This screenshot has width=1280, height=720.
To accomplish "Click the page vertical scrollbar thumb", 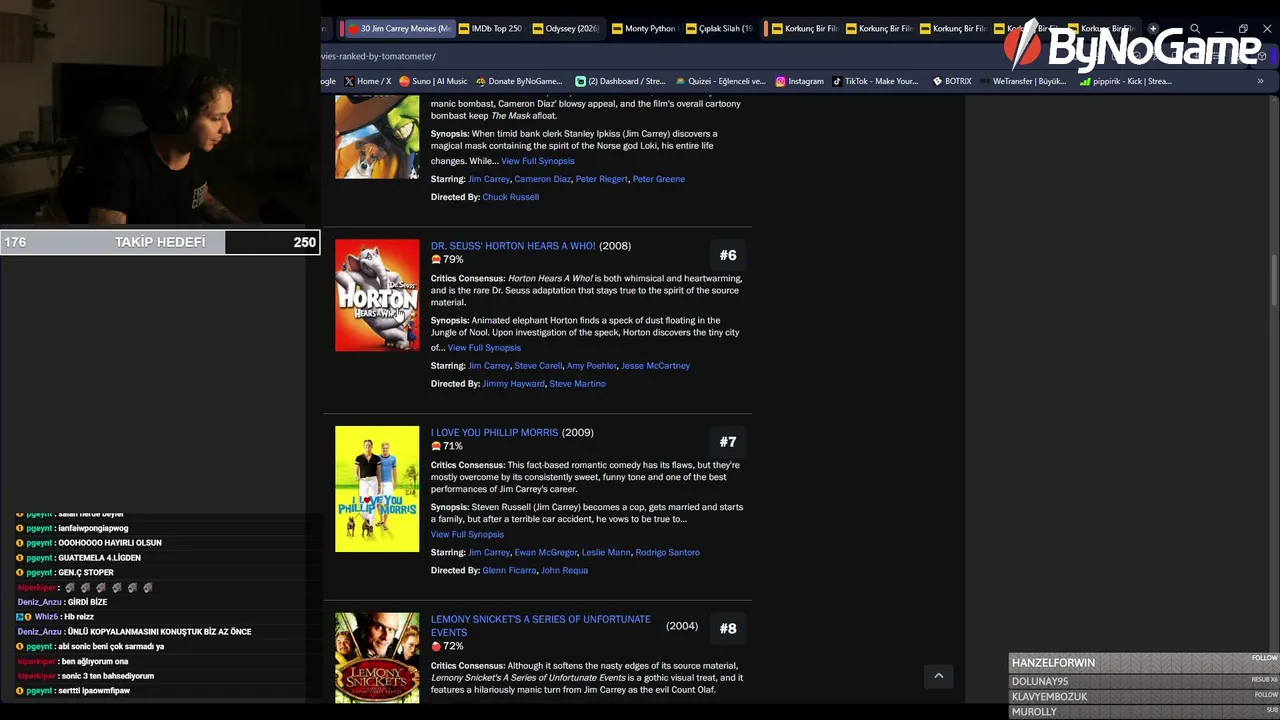I will pyautogui.click(x=1274, y=280).
